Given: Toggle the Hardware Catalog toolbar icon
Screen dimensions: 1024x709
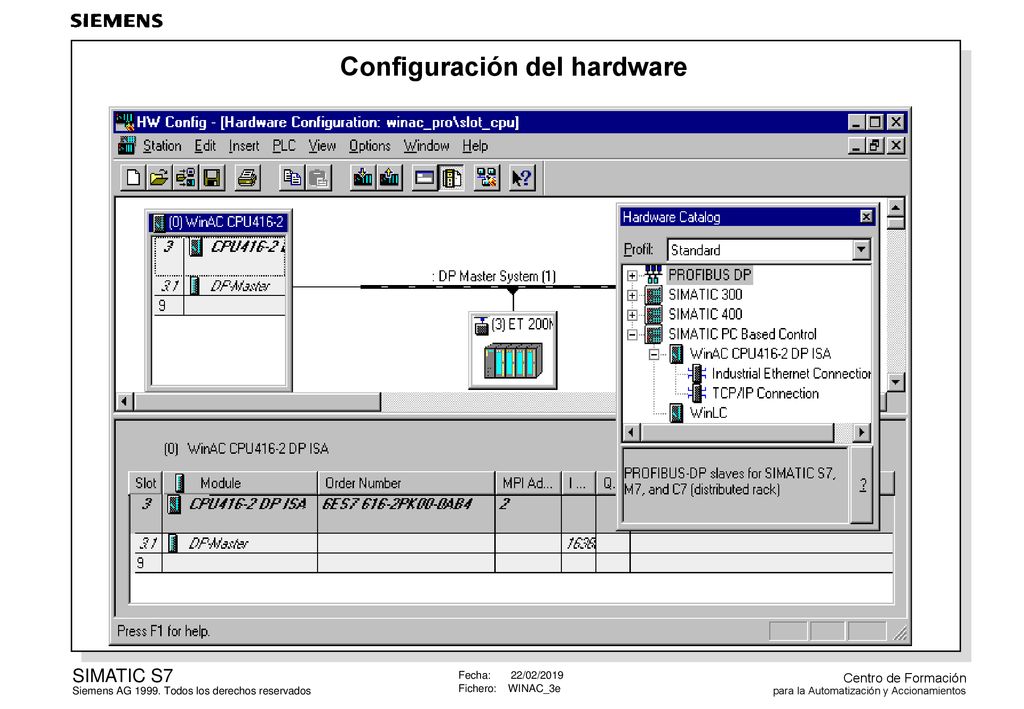Looking at the screenshot, I should tap(451, 178).
